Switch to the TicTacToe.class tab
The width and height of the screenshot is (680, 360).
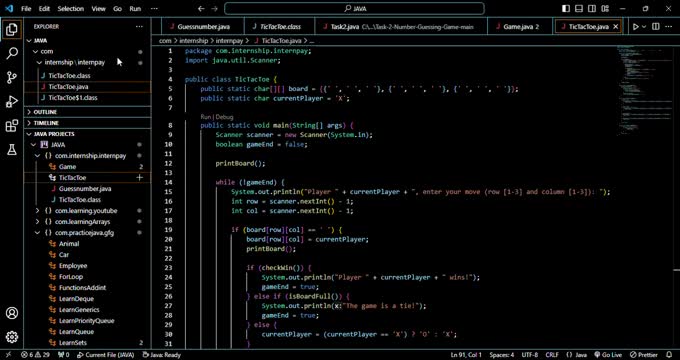[x=280, y=26]
